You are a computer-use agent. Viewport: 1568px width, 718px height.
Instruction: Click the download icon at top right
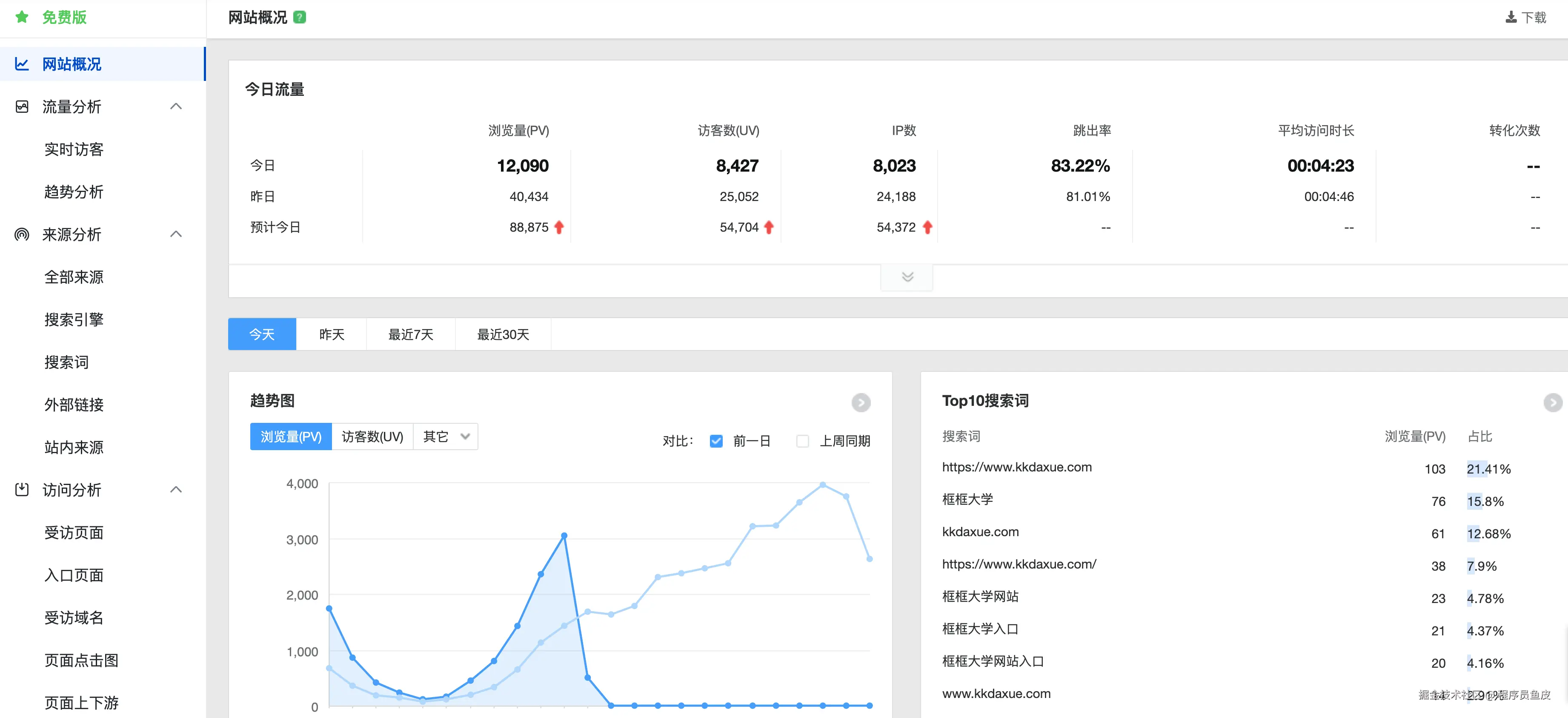(x=1511, y=17)
